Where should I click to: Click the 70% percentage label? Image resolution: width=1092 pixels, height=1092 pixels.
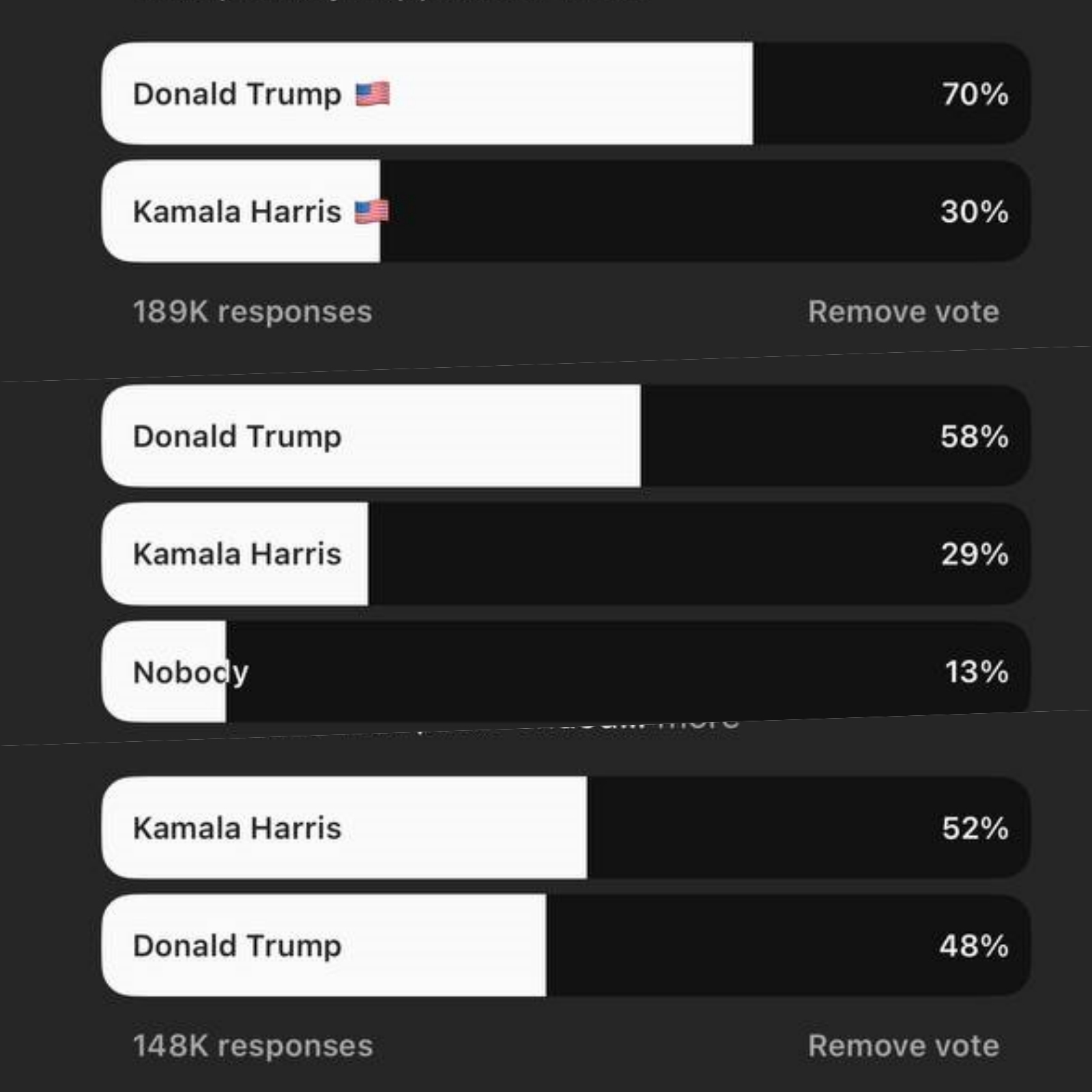coord(975,94)
